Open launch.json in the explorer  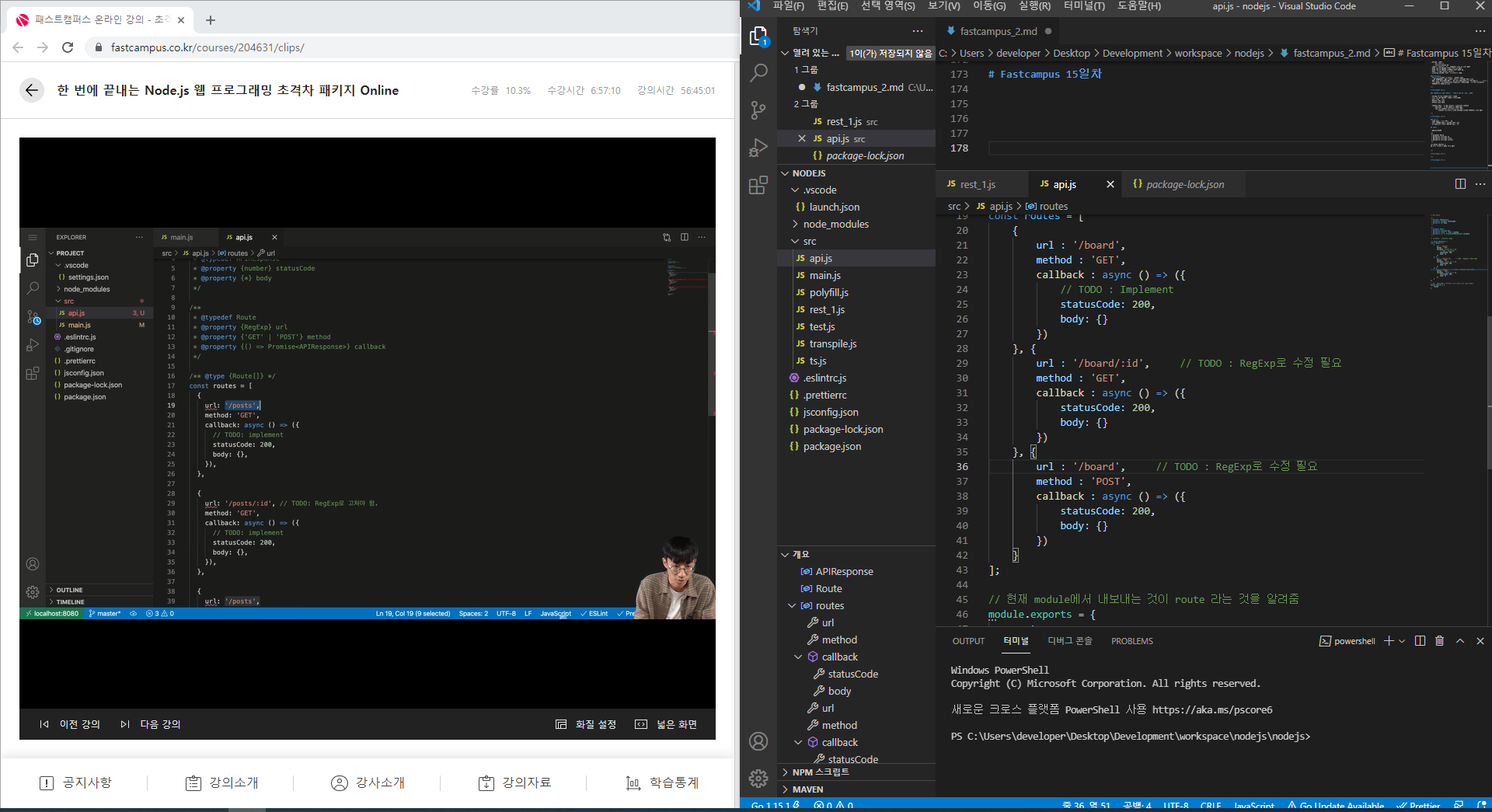coord(856,207)
